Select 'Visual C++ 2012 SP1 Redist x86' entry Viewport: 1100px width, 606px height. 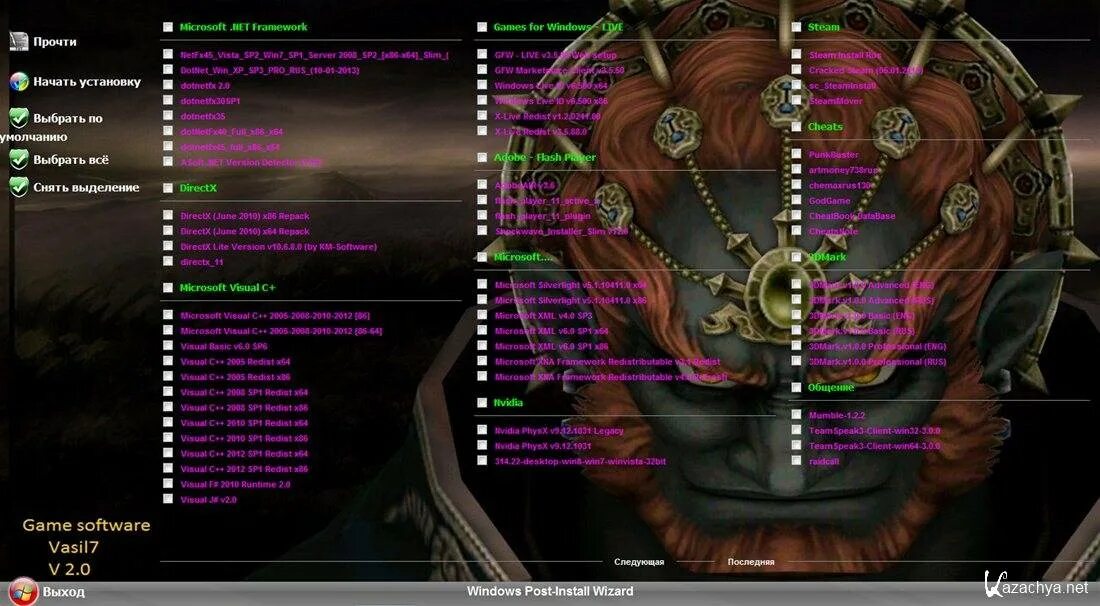coord(244,469)
